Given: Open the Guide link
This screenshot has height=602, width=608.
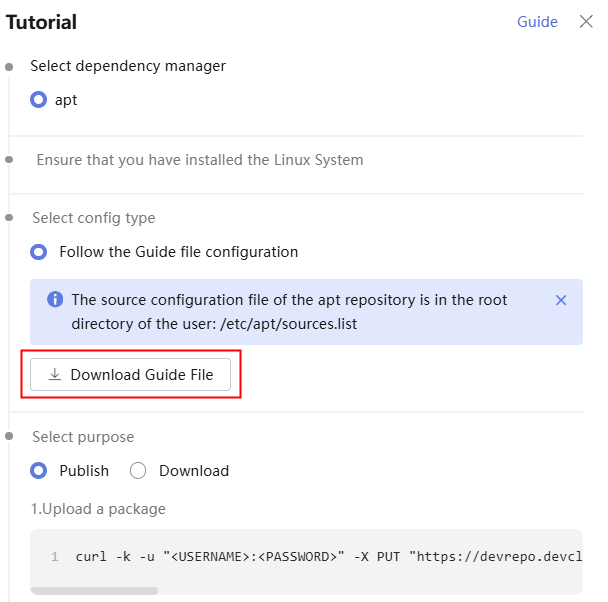Looking at the screenshot, I should 537,22.
